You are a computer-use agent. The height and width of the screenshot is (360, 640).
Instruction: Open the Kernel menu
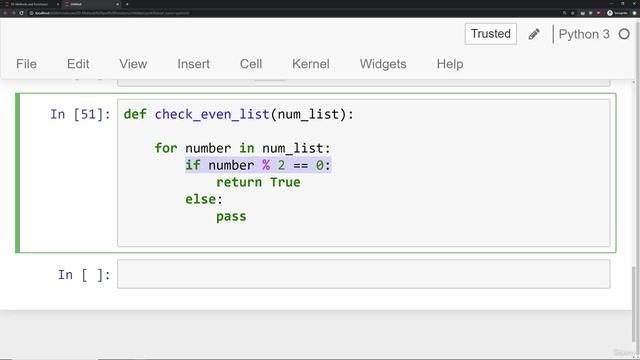[311, 64]
